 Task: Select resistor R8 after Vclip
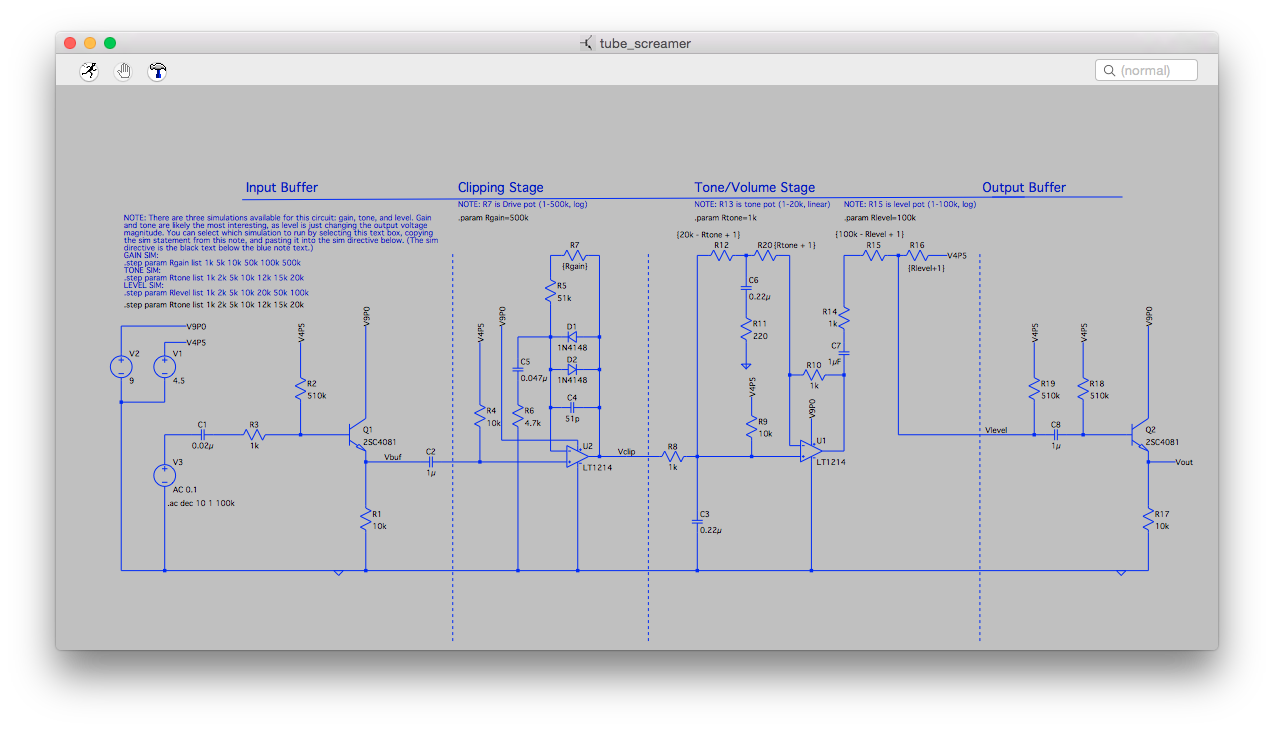(673, 457)
